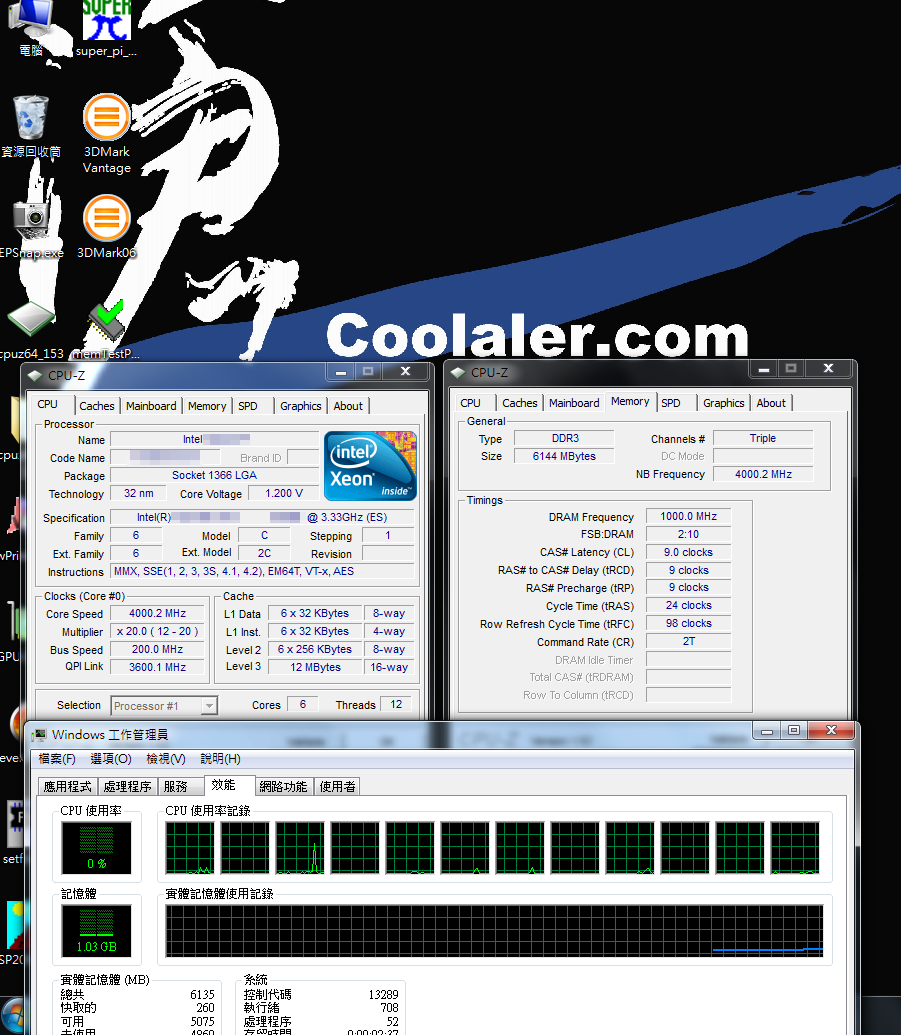Image resolution: width=901 pixels, height=1035 pixels.
Task: Open cpuz64_153 desktop icon
Action: pyautogui.click(x=30, y=329)
